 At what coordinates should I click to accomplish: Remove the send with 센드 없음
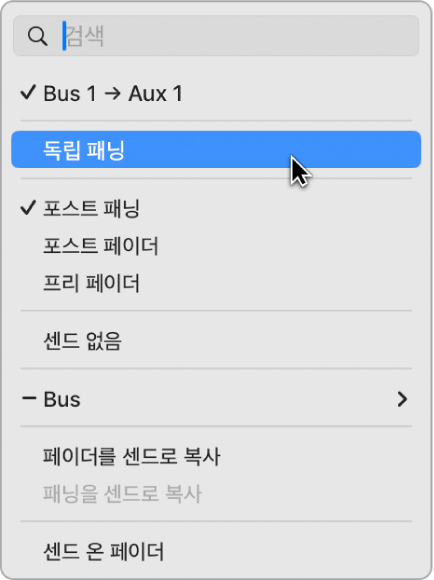[216, 340]
